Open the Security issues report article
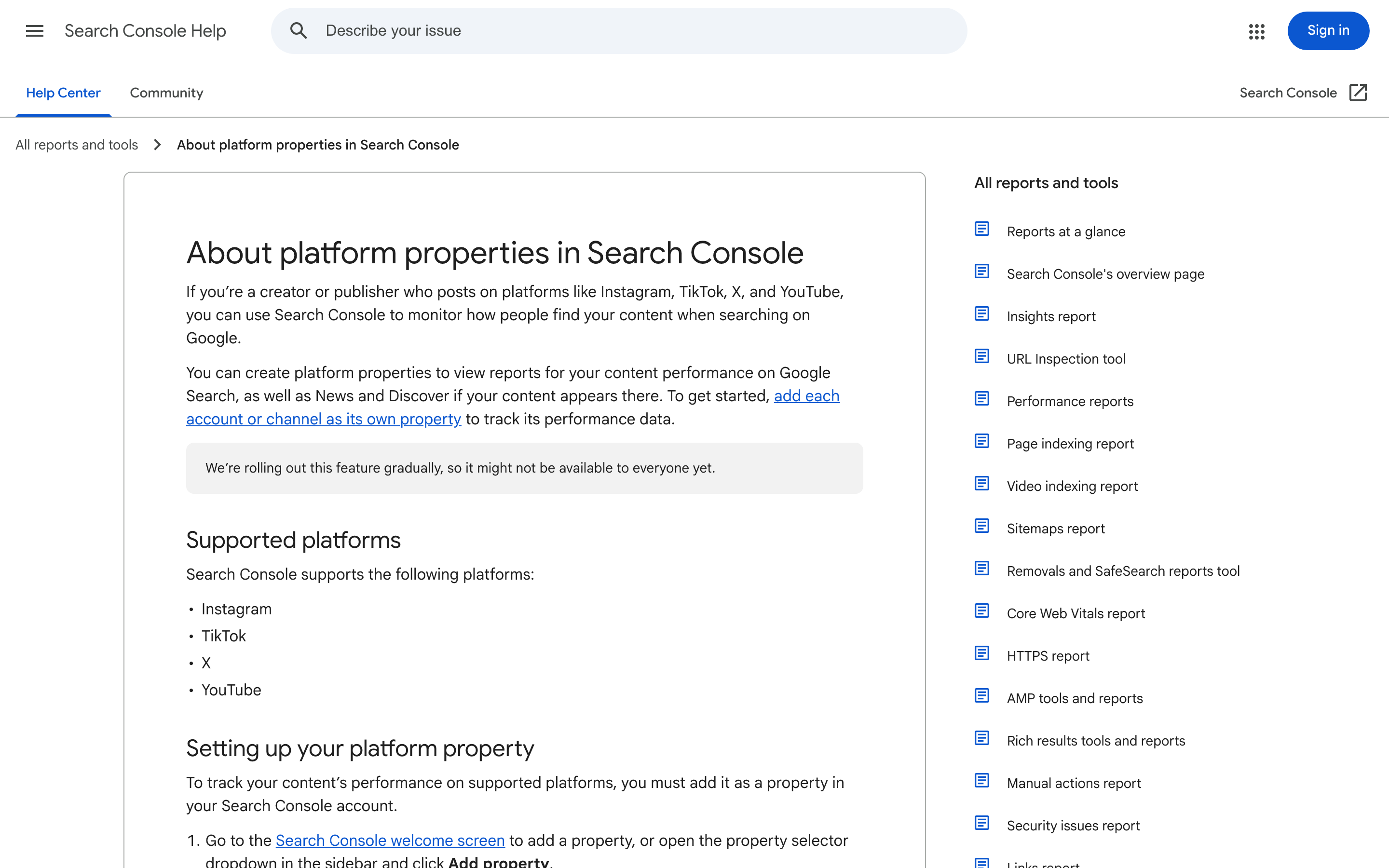This screenshot has height=868, width=1389. [1073, 826]
